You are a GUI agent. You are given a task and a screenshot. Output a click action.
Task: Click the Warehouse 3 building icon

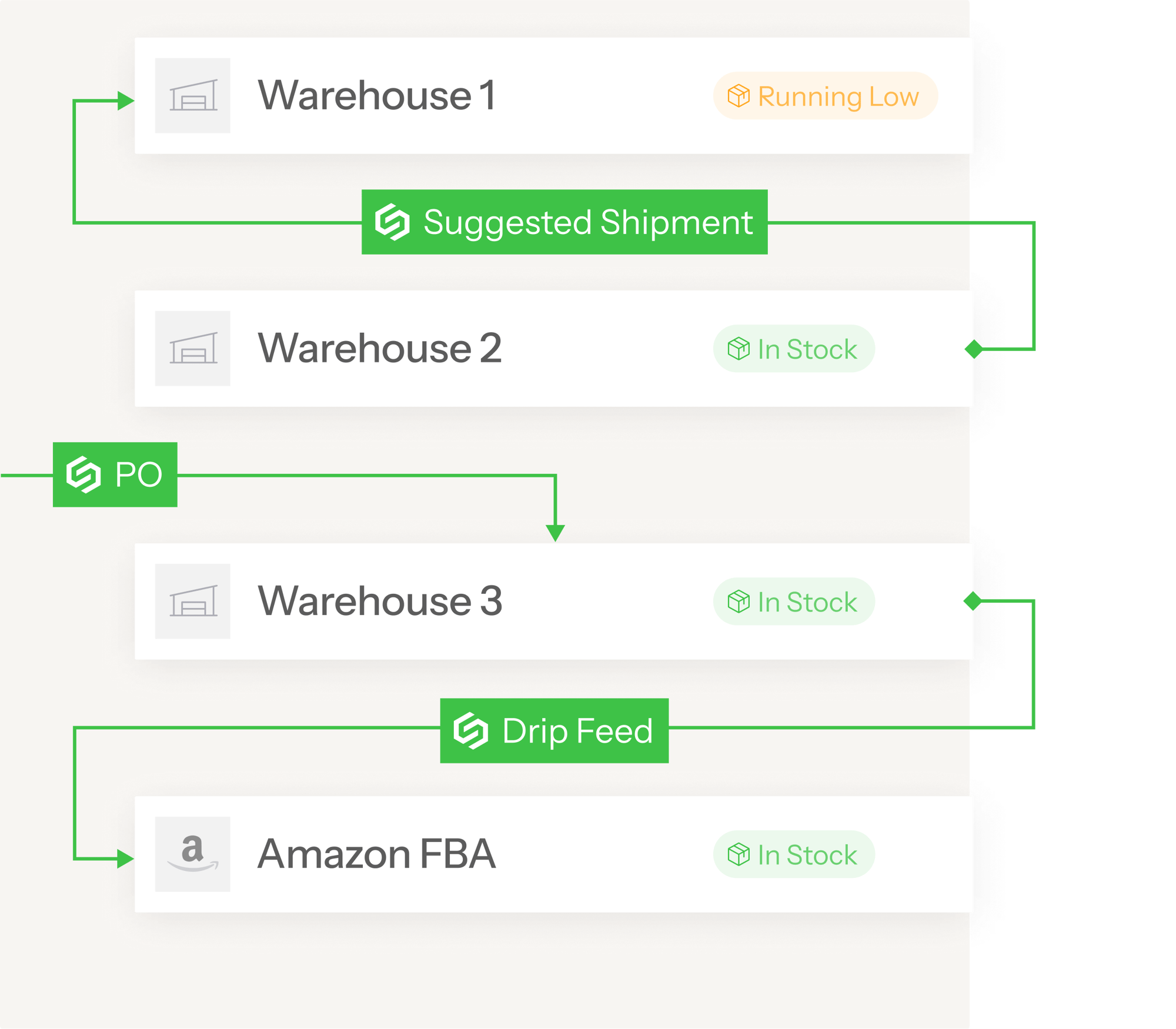pyautogui.click(x=192, y=601)
